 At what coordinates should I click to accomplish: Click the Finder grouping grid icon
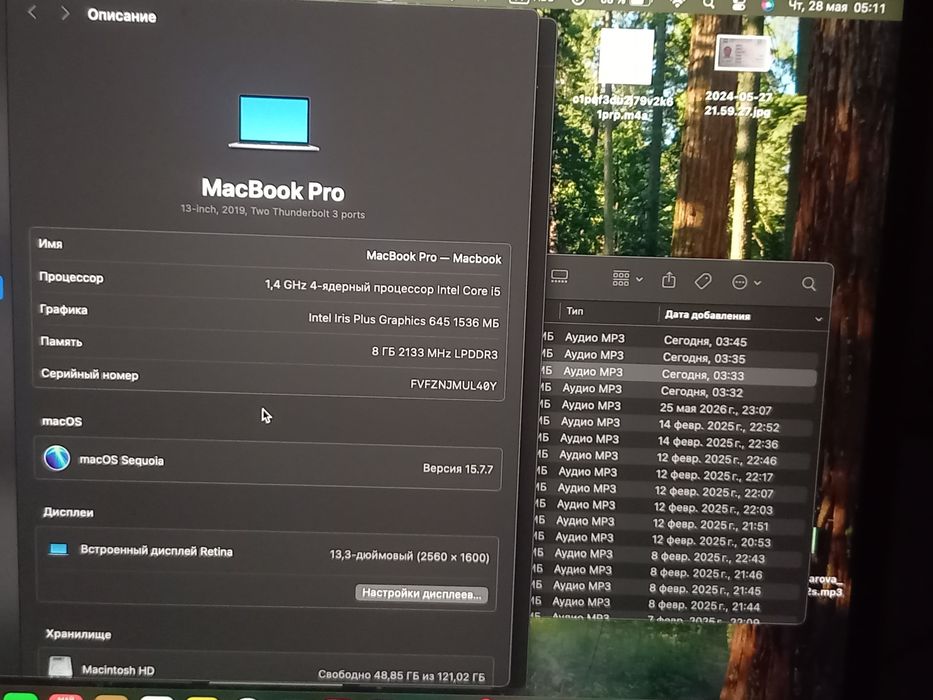pos(621,278)
